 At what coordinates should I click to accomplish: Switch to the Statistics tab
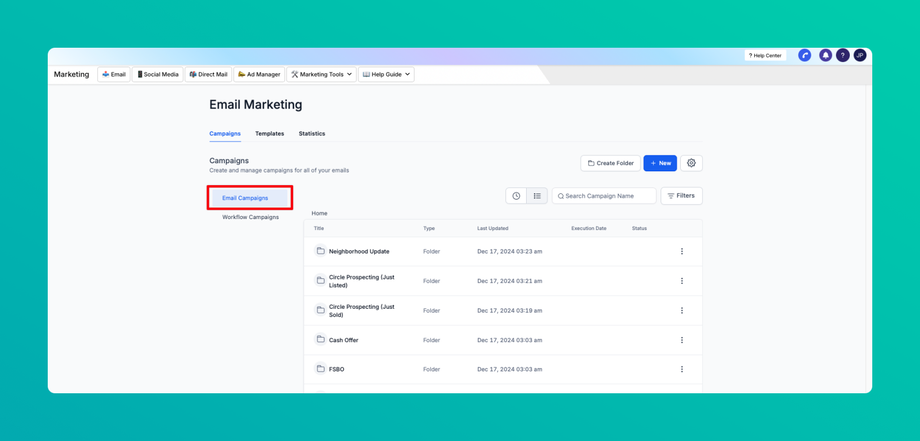pos(312,134)
